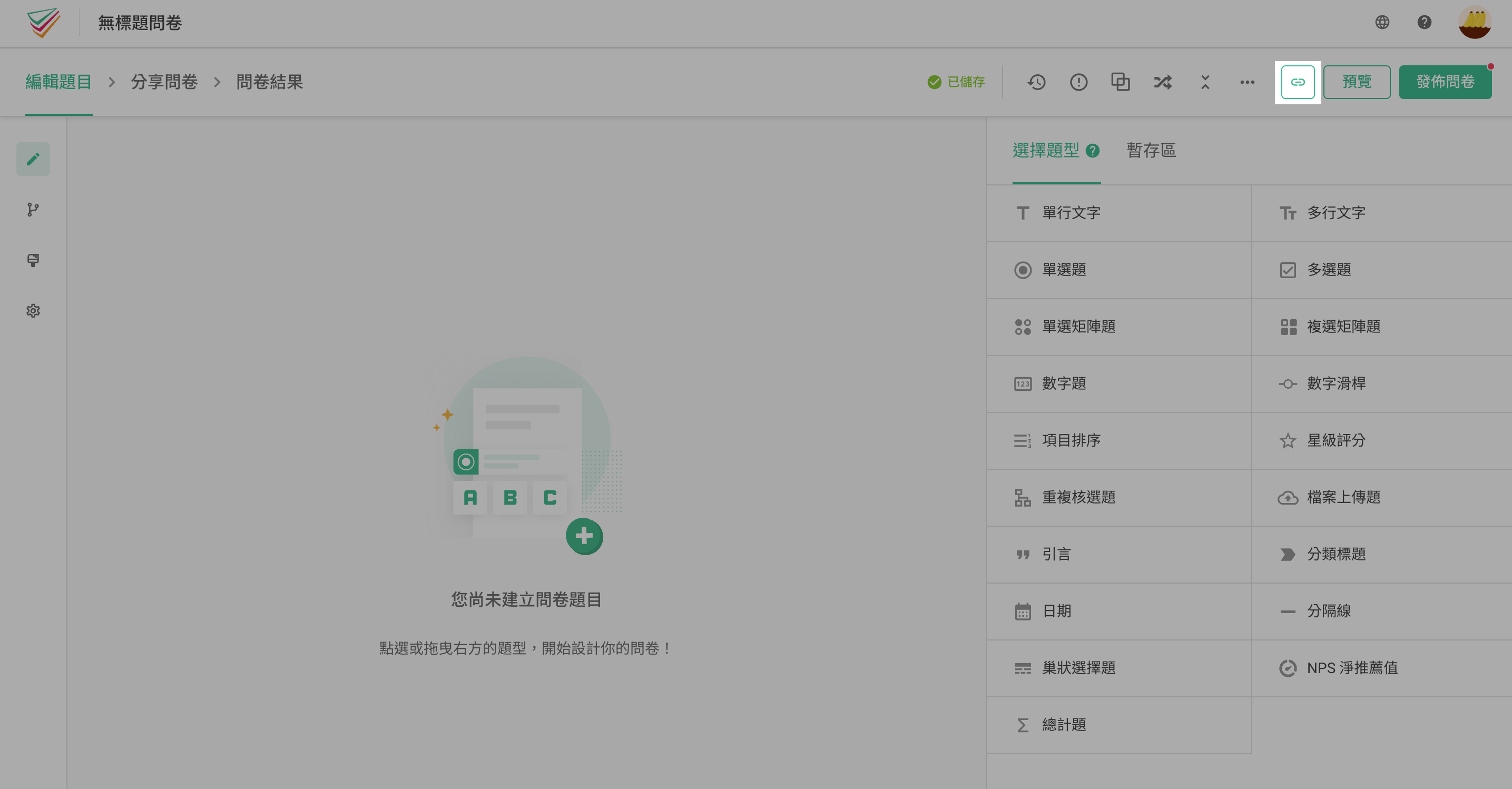This screenshot has width=1512, height=789.
Task: Add a 巢狀選擇題 question
Action: point(1119,668)
